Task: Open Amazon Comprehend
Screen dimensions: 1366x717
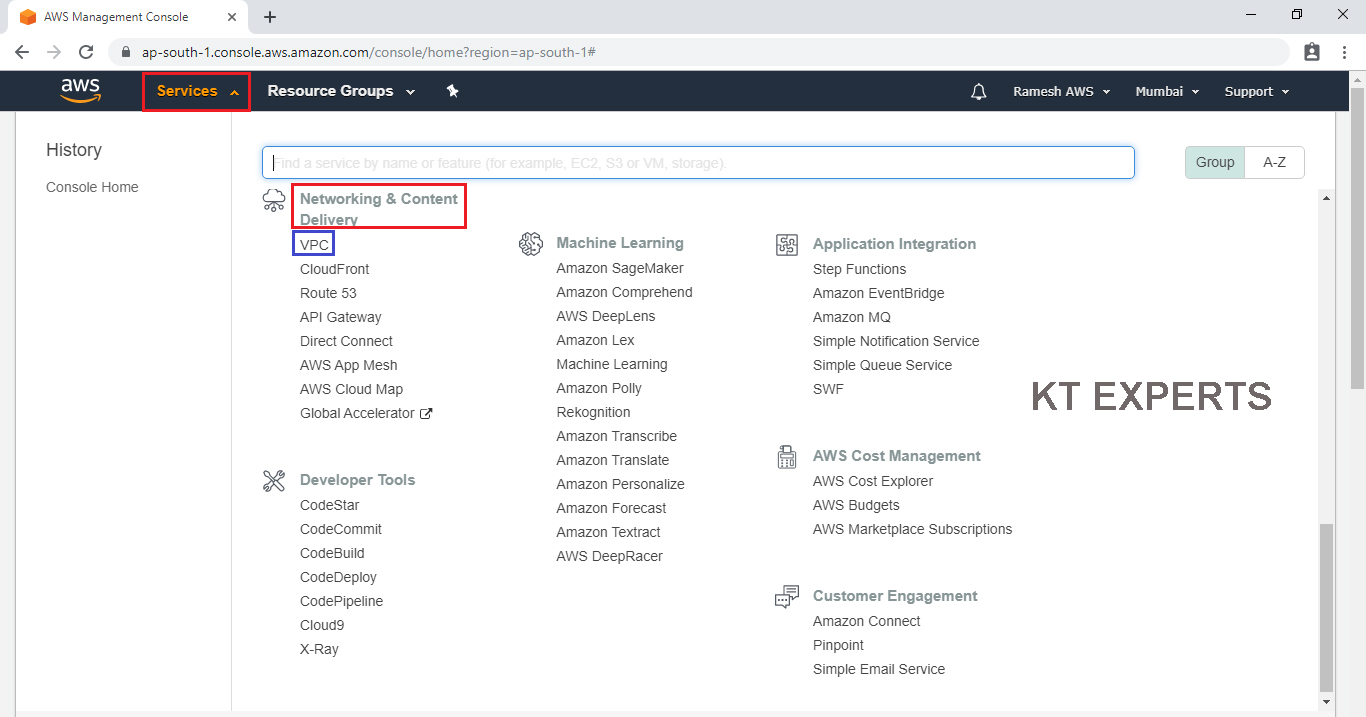Action: pos(624,292)
